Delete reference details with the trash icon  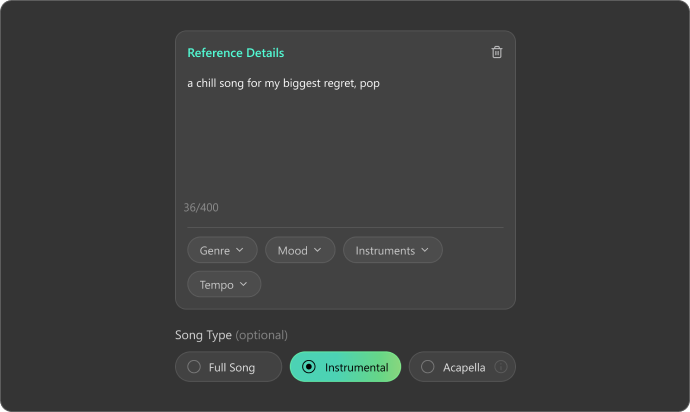pyautogui.click(x=497, y=52)
